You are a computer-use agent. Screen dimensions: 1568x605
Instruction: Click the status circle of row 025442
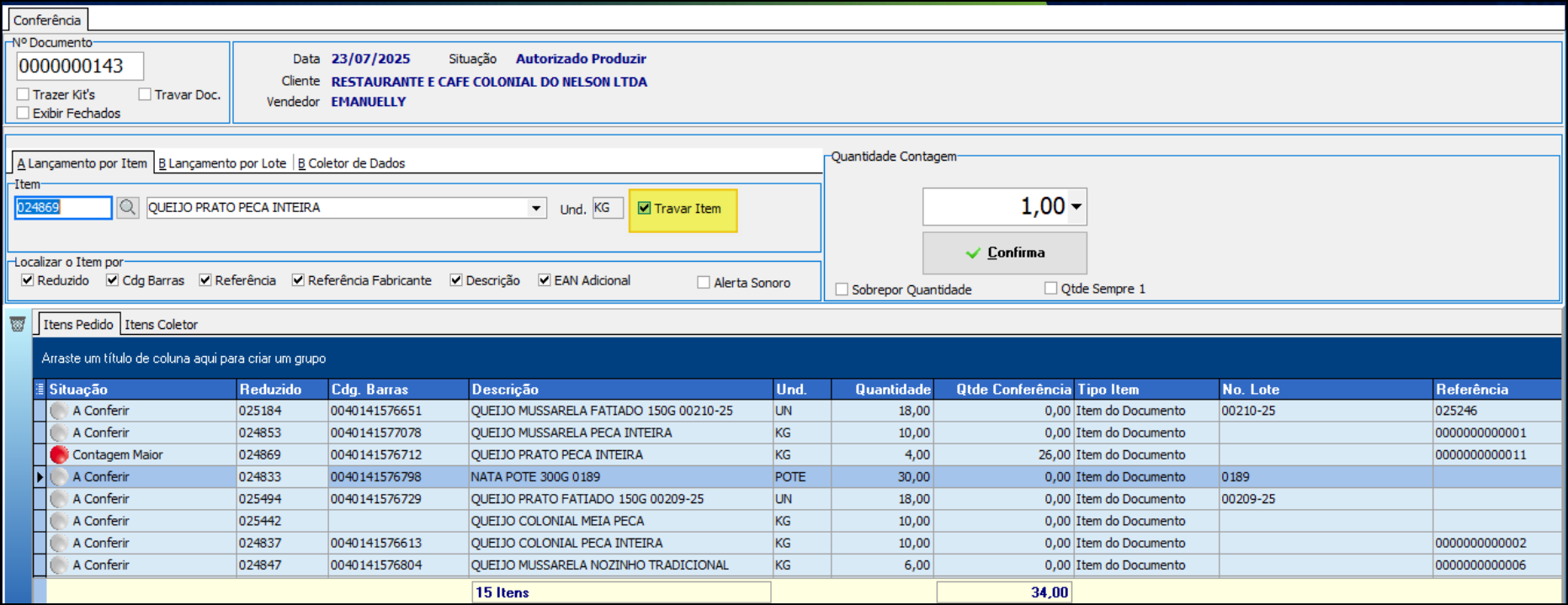[59, 521]
